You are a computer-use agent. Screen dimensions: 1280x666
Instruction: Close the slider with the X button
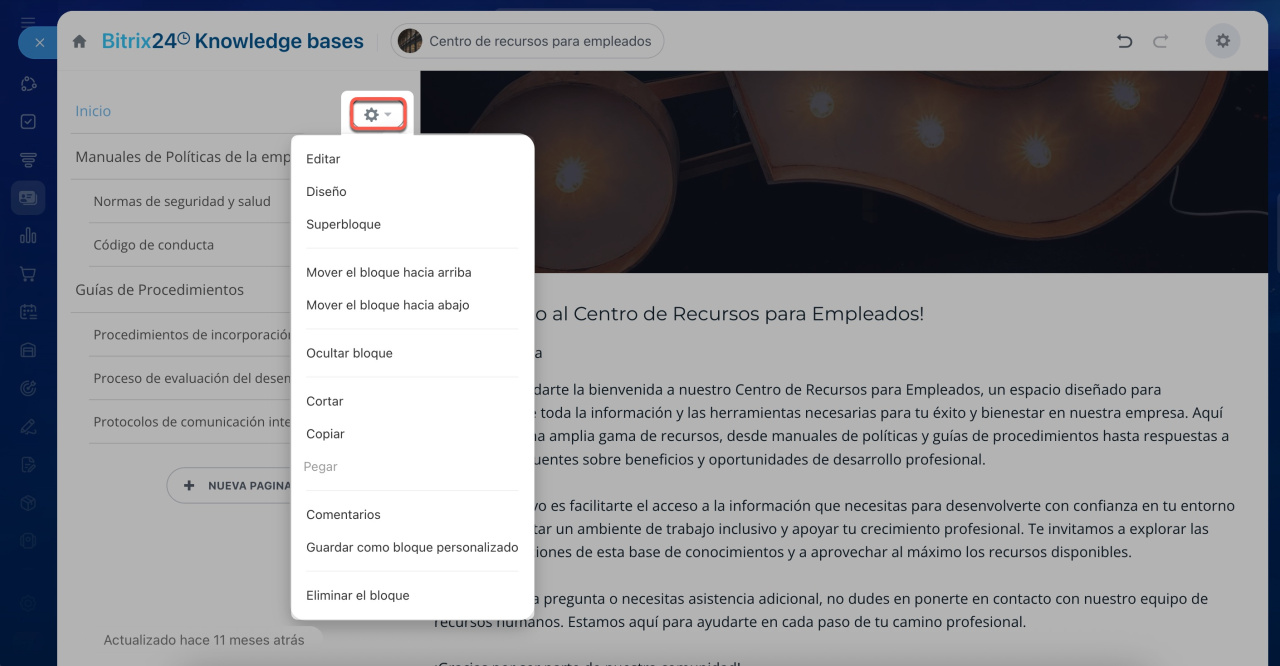pyautogui.click(x=38, y=43)
